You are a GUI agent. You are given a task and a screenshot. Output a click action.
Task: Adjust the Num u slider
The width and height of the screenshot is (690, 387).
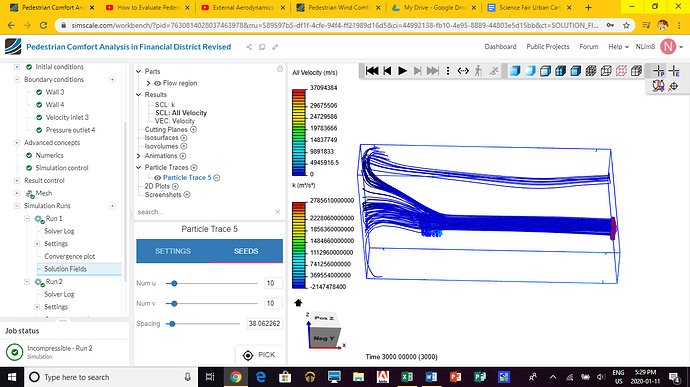[174, 284]
